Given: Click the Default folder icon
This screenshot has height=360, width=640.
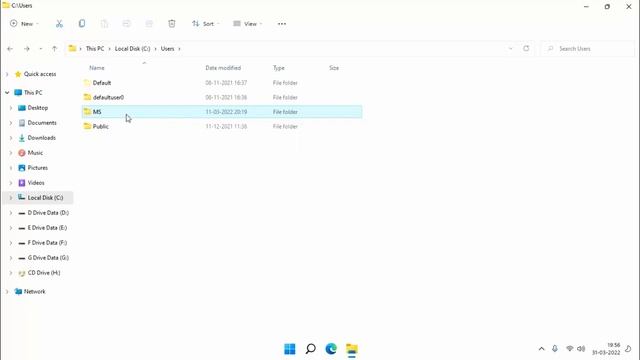Looking at the screenshot, I should [87, 82].
